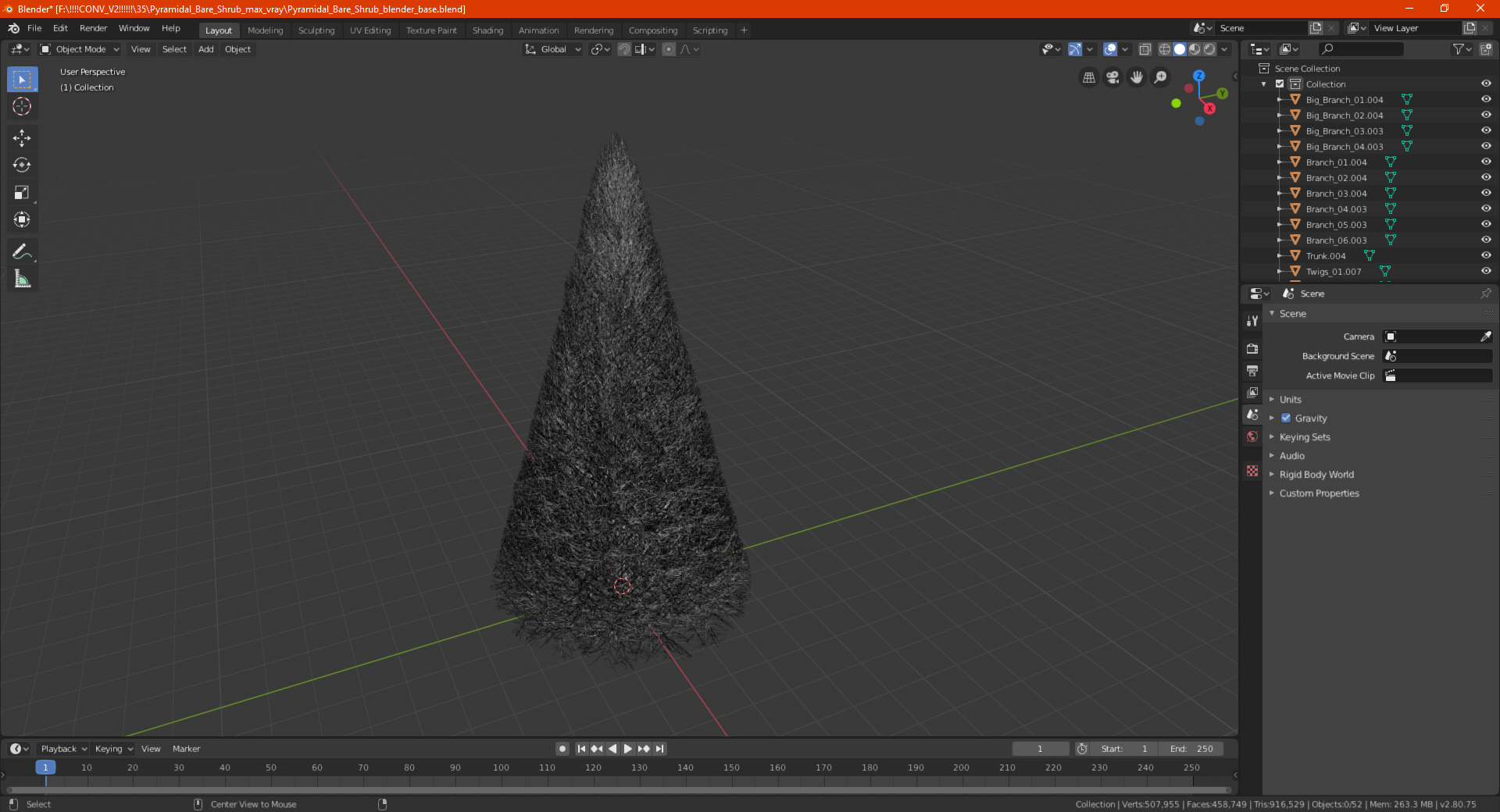Open the File menu

[x=34, y=28]
